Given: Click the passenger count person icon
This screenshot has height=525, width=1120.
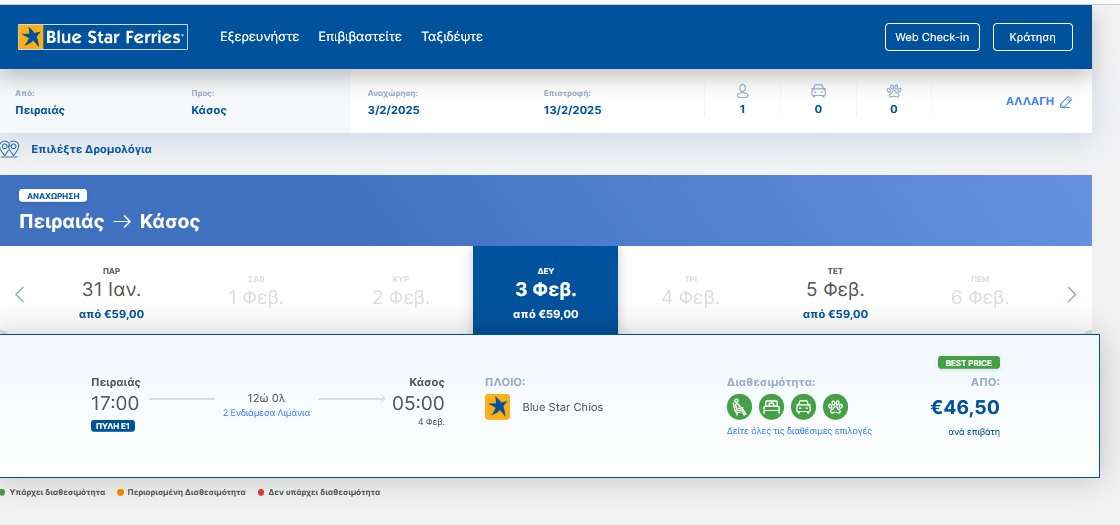Looking at the screenshot, I should point(742,91).
